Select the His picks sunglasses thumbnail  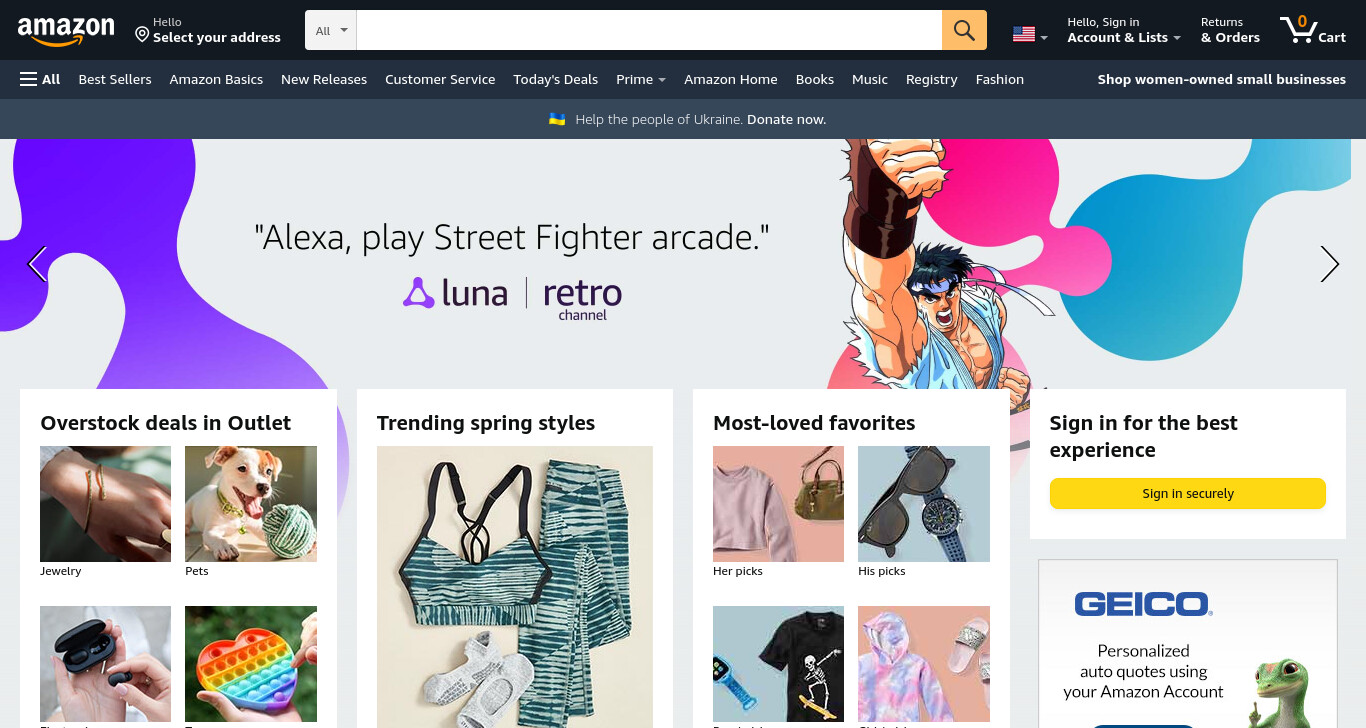[924, 504]
